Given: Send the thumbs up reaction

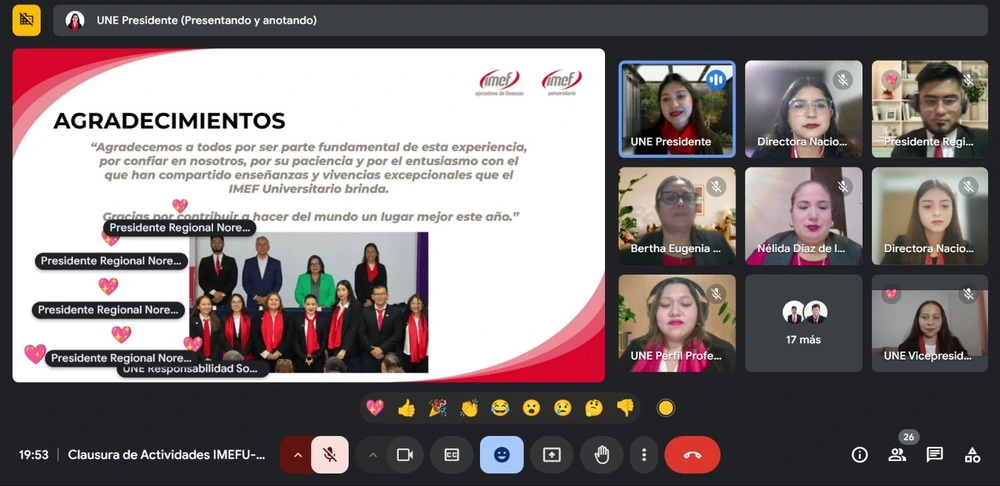Looking at the screenshot, I should (406, 408).
